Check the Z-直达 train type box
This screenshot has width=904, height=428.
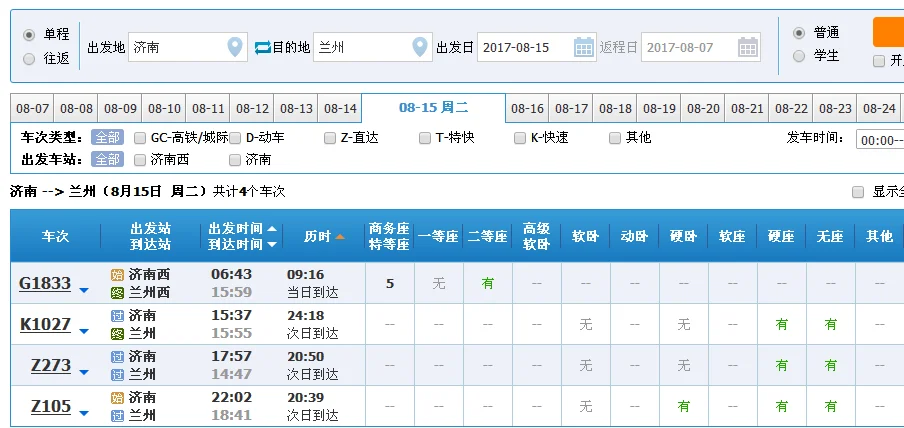pos(330,138)
